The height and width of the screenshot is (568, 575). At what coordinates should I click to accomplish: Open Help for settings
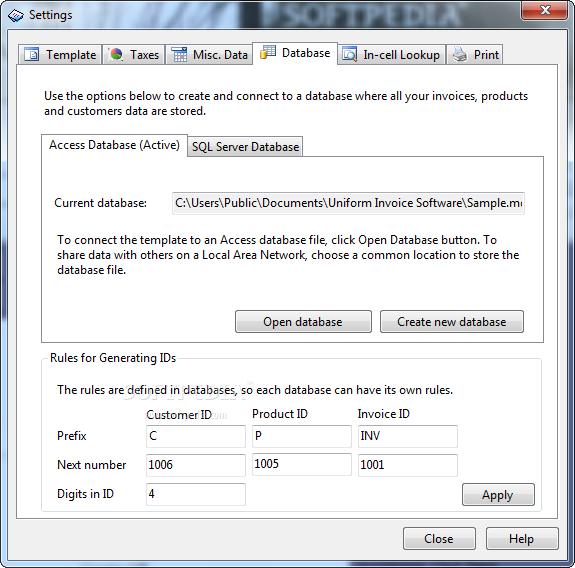(x=522, y=539)
